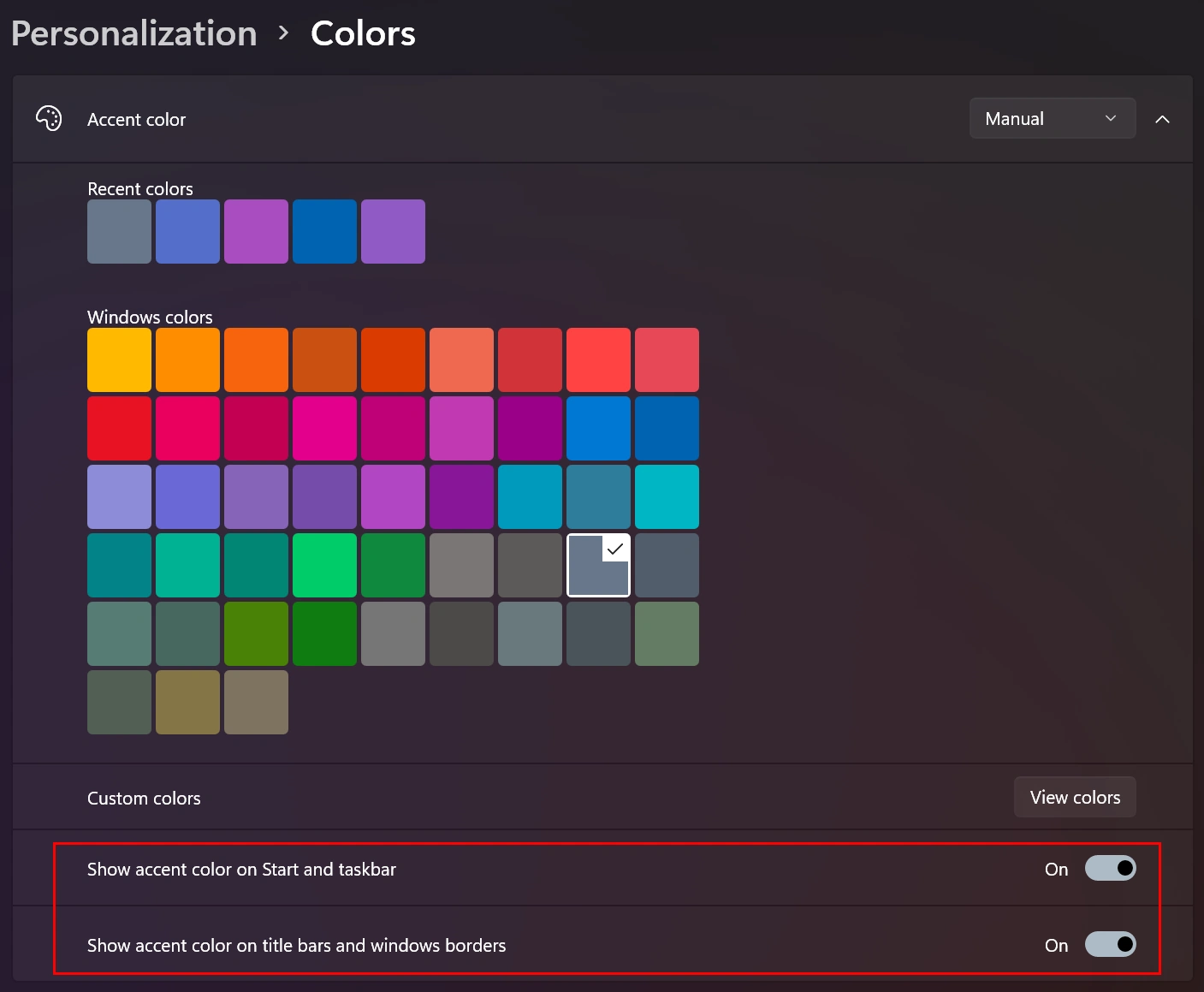The height and width of the screenshot is (992, 1204).
Task: Click the Windows colors label
Action: click(x=150, y=317)
